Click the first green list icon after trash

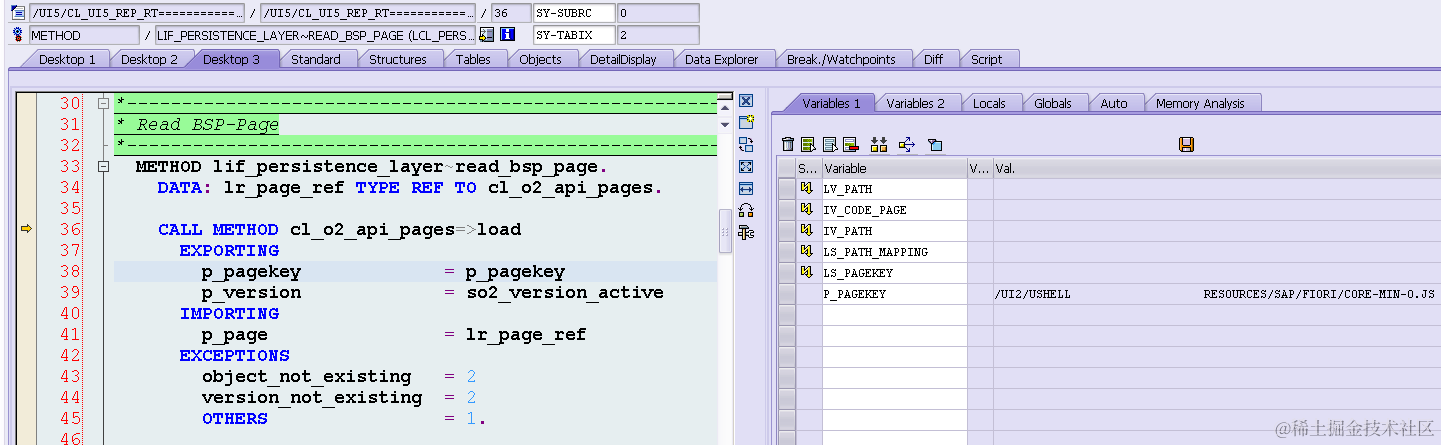pos(808,145)
